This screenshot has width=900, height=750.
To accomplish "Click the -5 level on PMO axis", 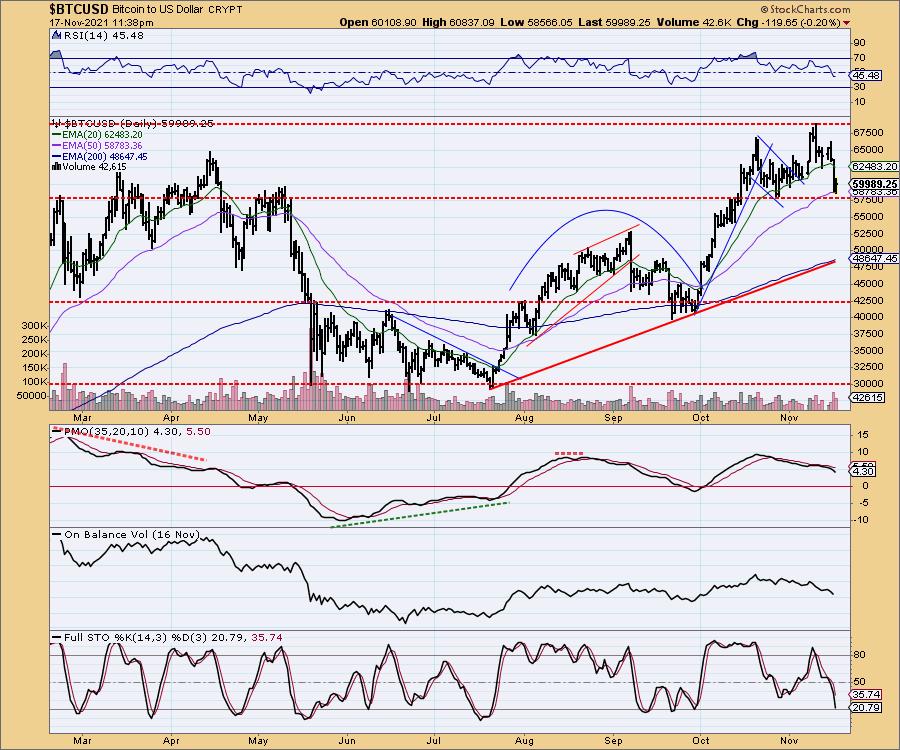I will (x=863, y=503).
